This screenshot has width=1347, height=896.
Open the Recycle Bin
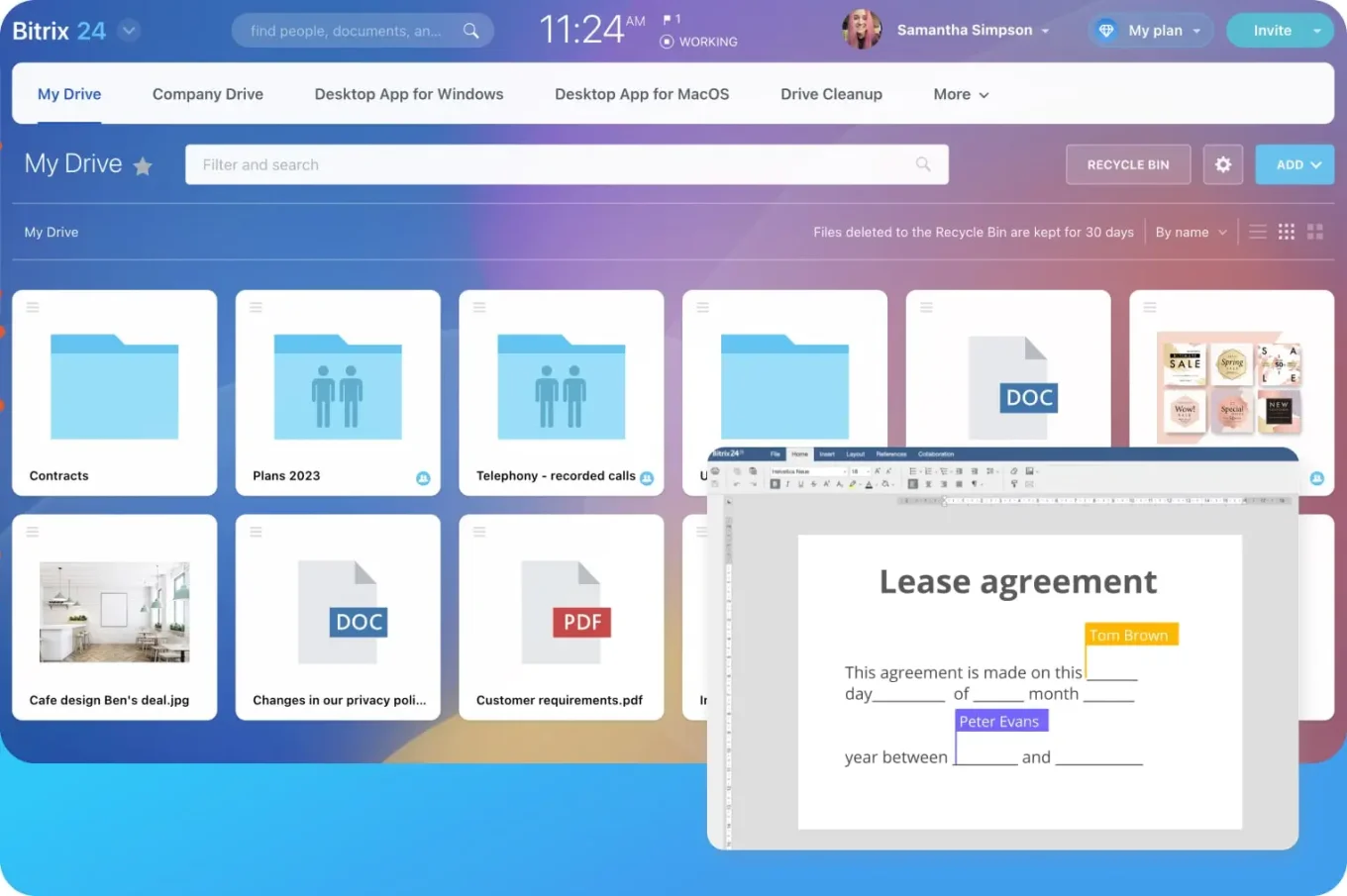pyautogui.click(x=1128, y=164)
